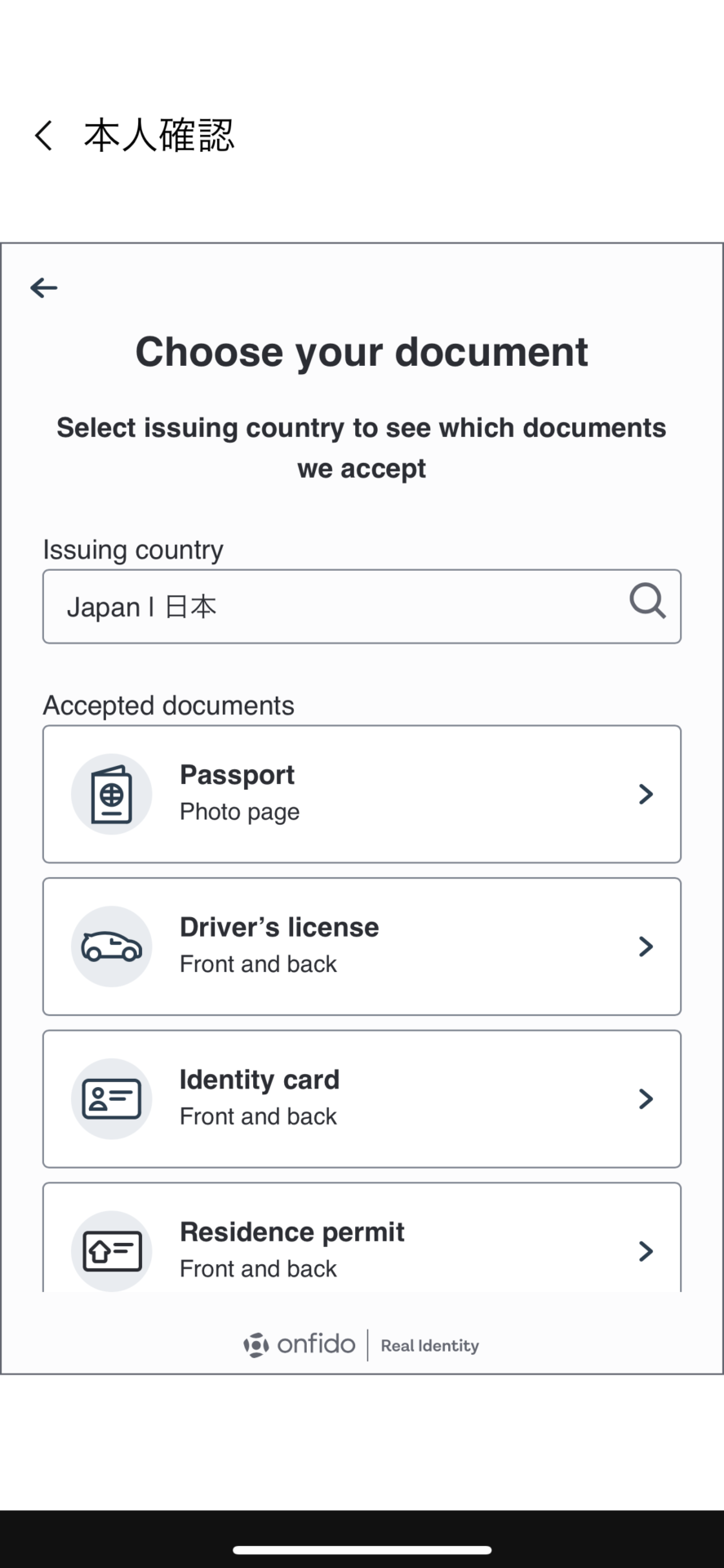Screen dimensions: 724x1568
Task: Click the search magnifier in Issuing country
Action: tap(647, 601)
